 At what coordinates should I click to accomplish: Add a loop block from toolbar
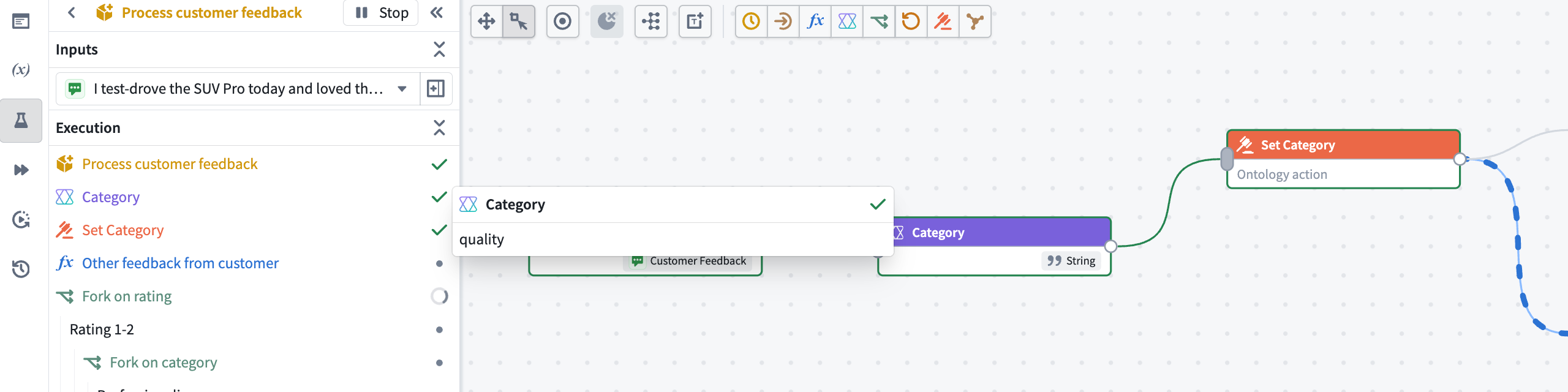[911, 21]
